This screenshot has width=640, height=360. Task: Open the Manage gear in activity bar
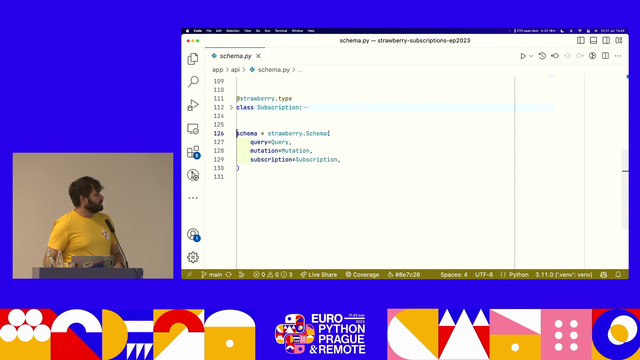193,258
